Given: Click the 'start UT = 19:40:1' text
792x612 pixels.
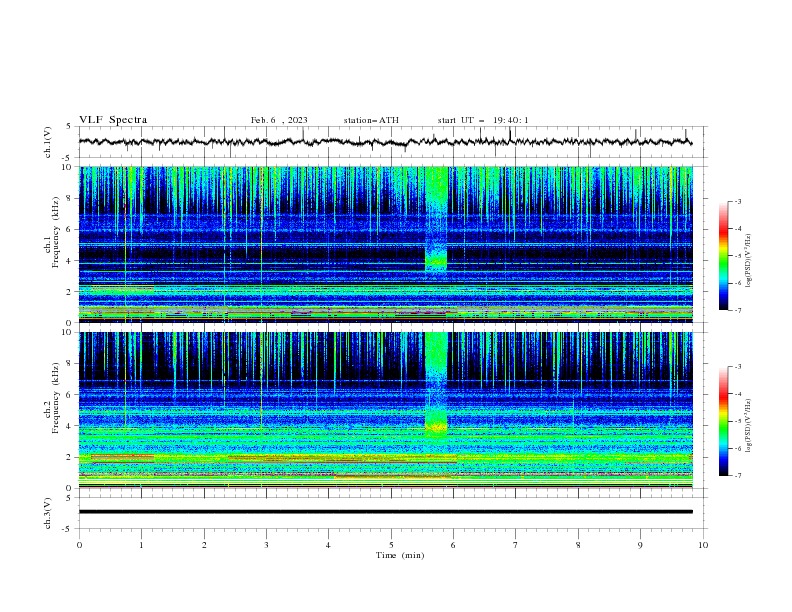Looking at the screenshot, I should point(483,120).
